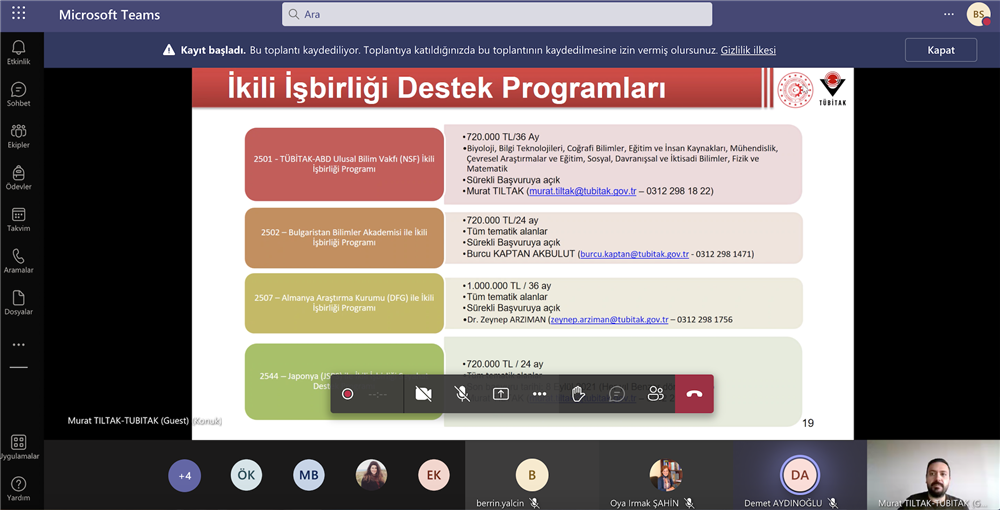Open the Gizlilik ilkesi link
The height and width of the screenshot is (510, 1000).
748,50
